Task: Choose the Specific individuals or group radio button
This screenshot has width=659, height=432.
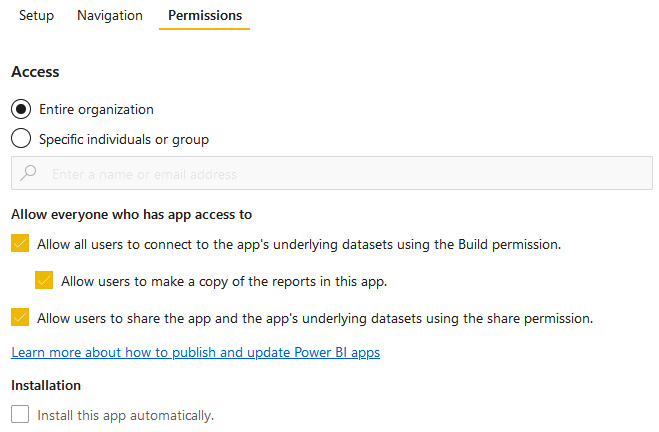Action: (x=21, y=139)
